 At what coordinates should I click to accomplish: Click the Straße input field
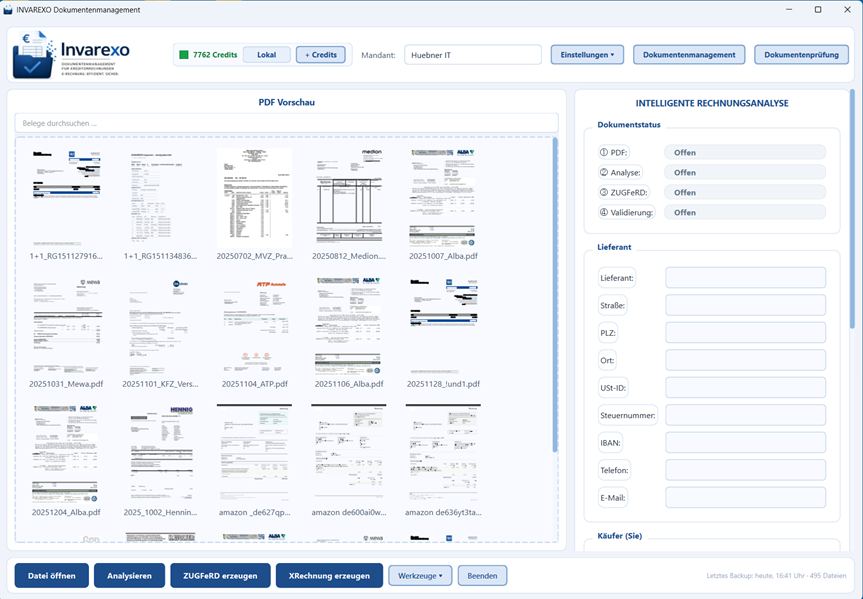(x=745, y=305)
